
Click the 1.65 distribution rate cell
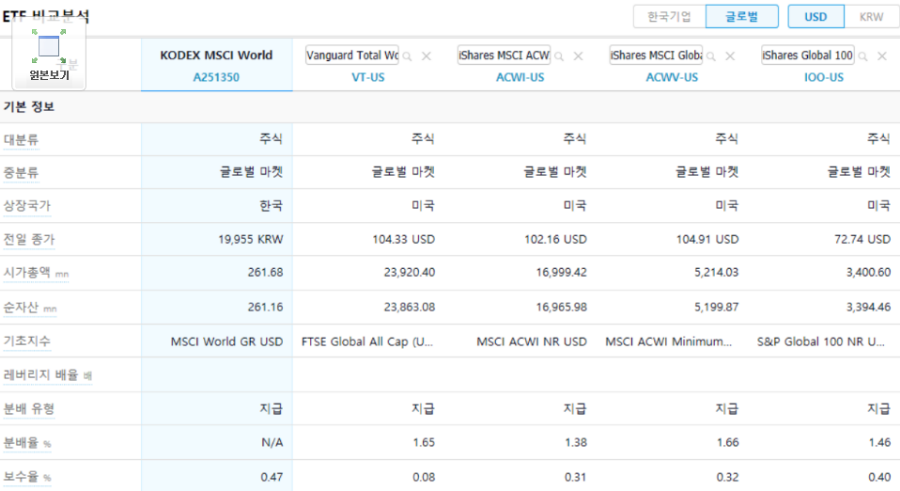424,443
